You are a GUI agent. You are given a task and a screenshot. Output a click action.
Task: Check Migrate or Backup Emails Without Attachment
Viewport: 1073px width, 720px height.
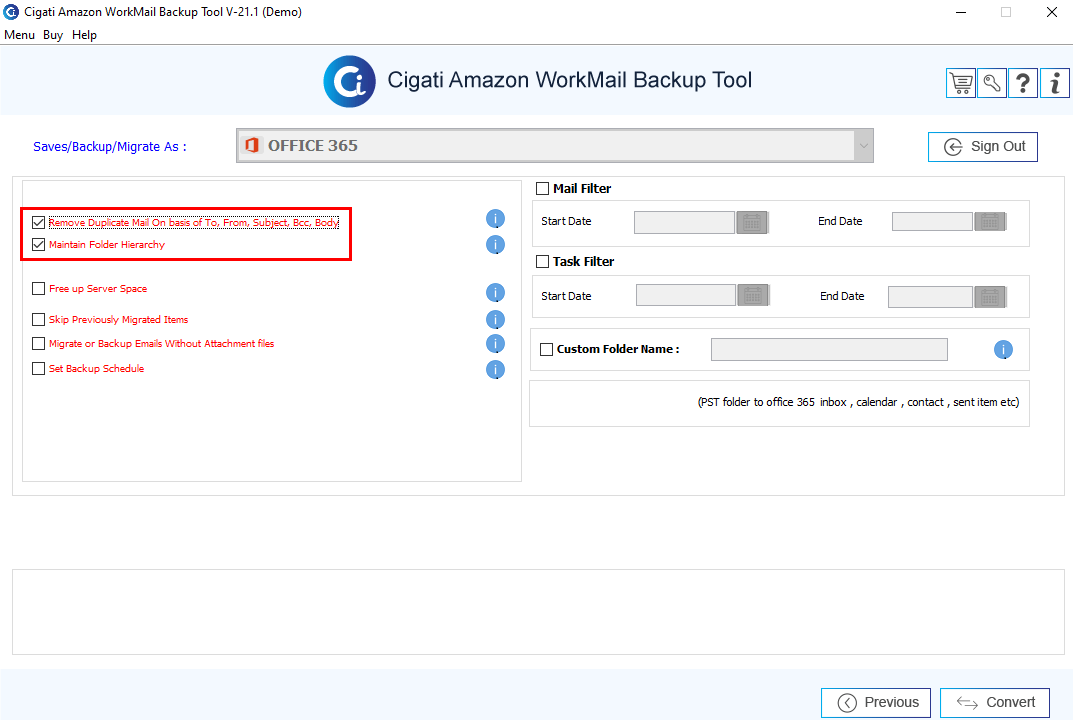tap(38, 344)
